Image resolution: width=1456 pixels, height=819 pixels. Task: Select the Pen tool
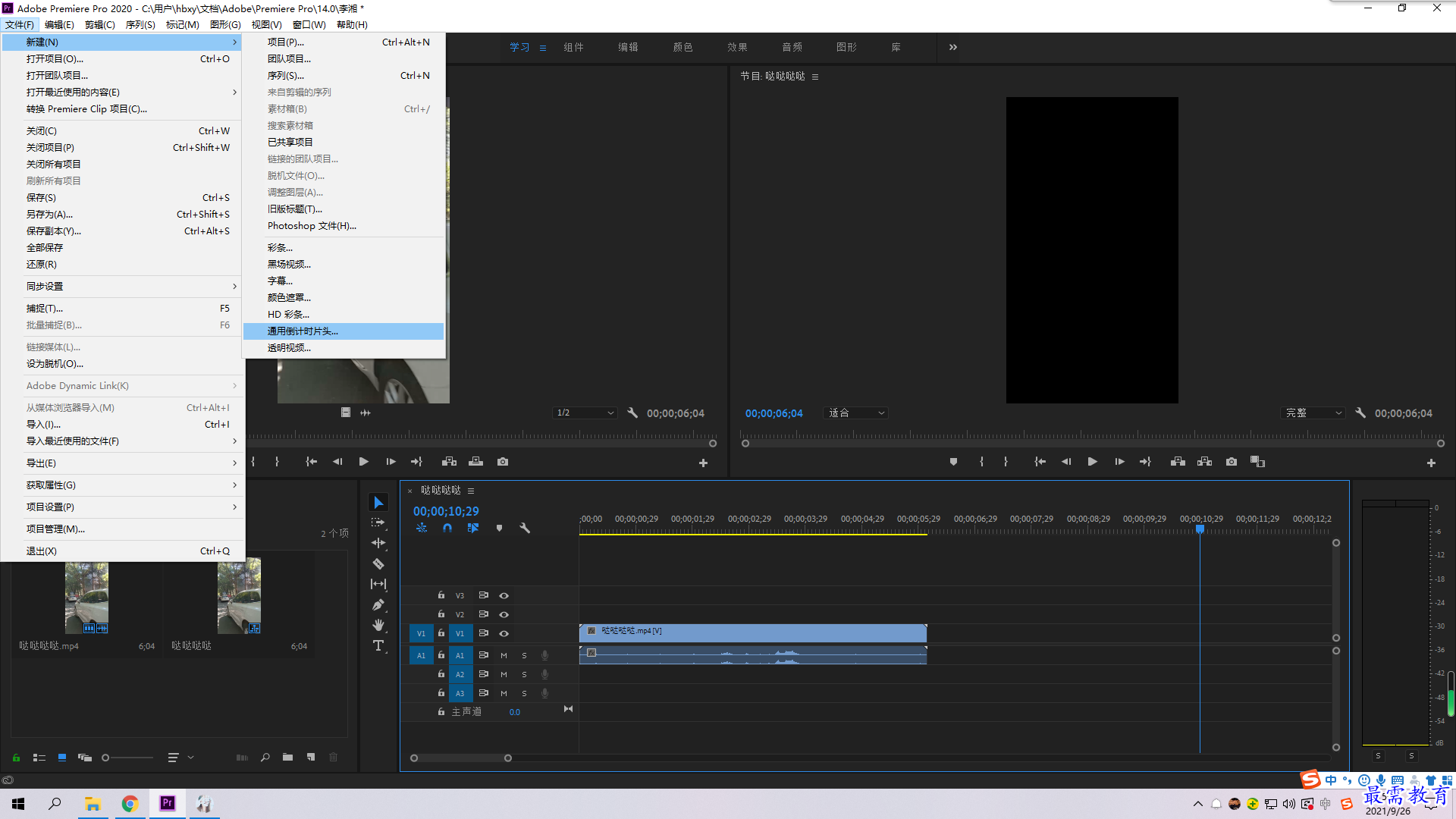378,604
